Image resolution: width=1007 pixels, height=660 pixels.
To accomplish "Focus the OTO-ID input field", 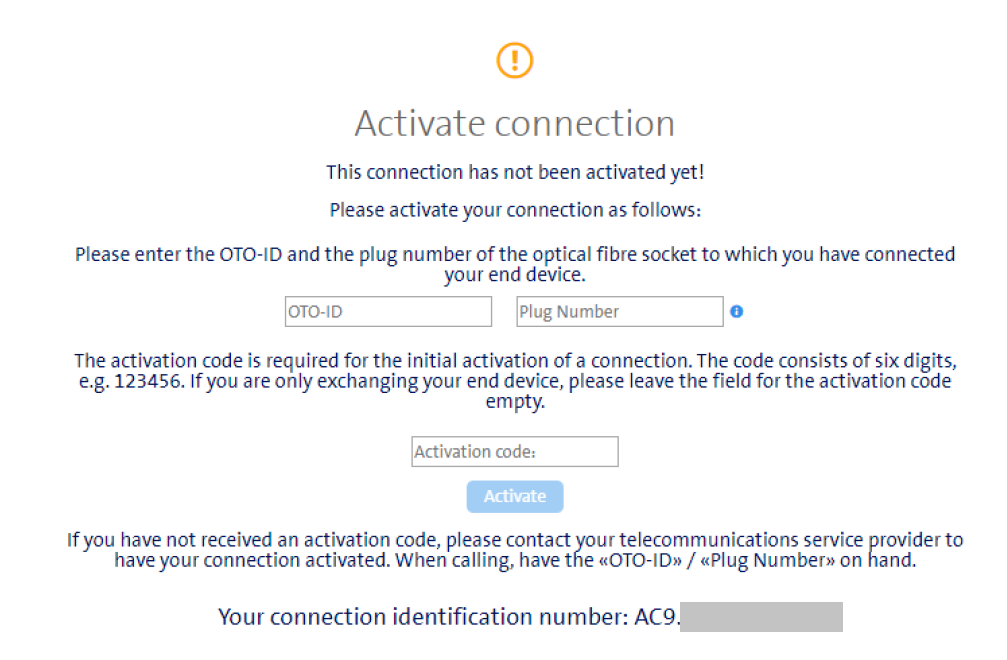I will [389, 311].
